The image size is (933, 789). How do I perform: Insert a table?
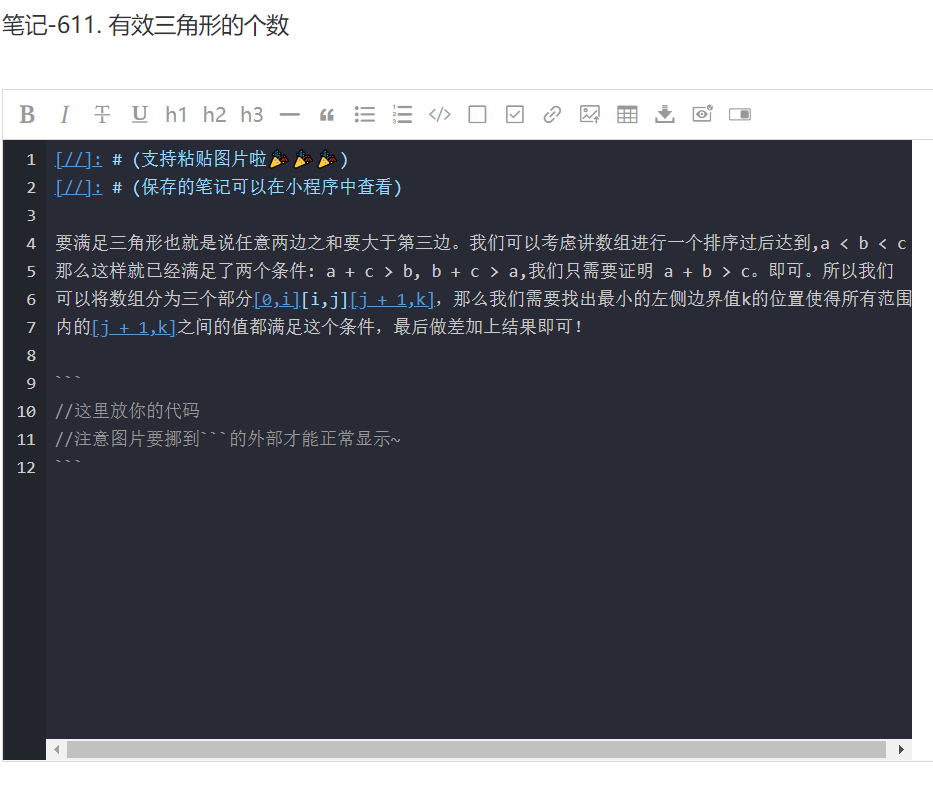(626, 114)
